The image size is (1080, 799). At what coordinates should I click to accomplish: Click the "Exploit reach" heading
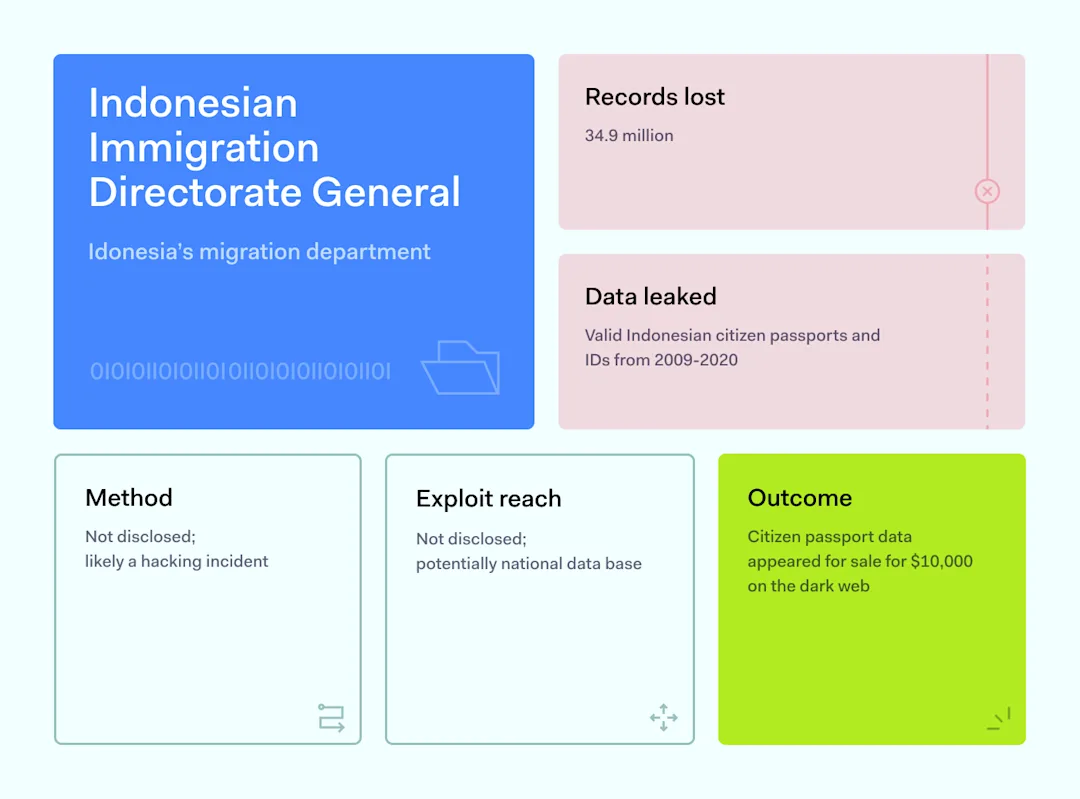[x=488, y=499]
